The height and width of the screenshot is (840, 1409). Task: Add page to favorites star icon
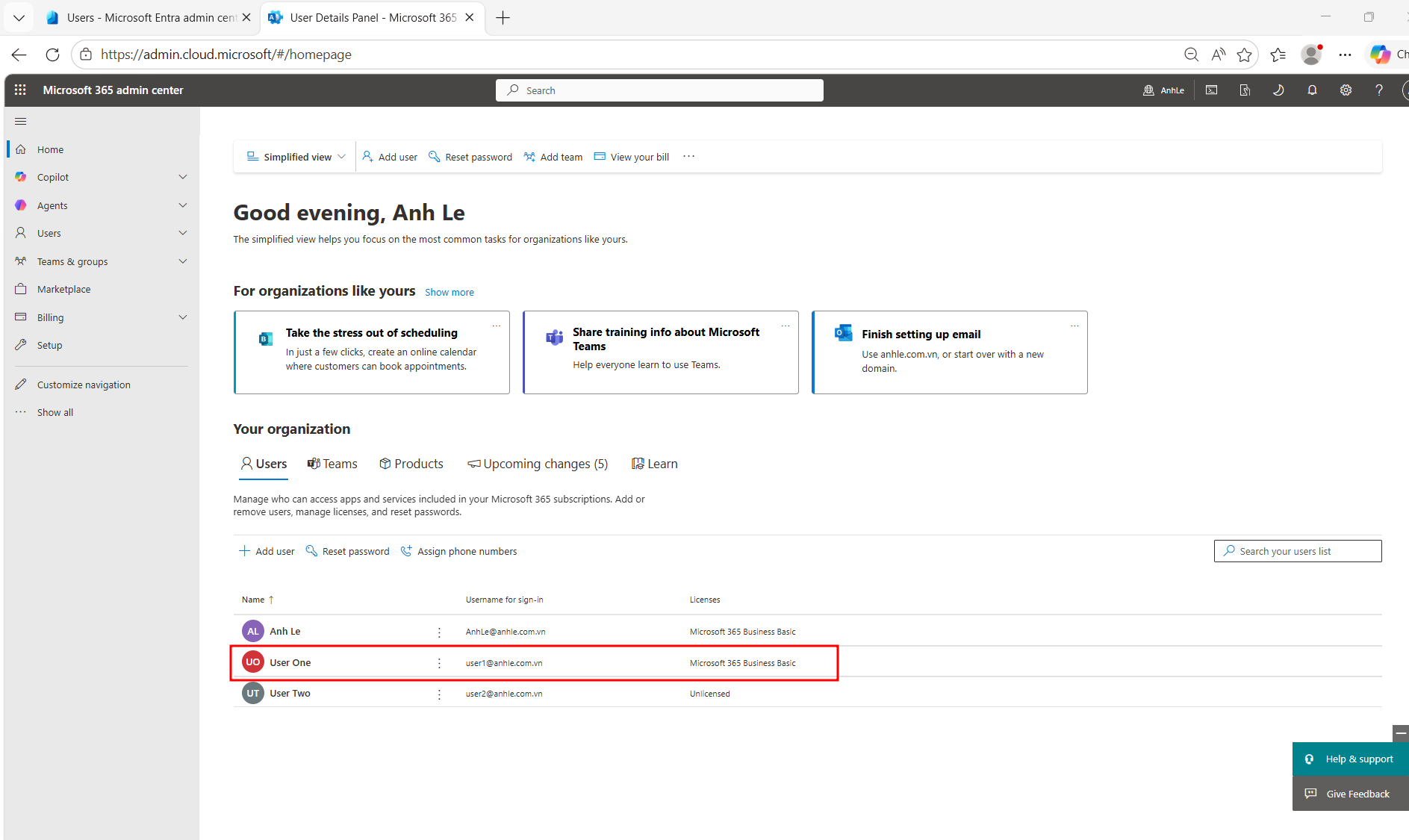point(1244,55)
